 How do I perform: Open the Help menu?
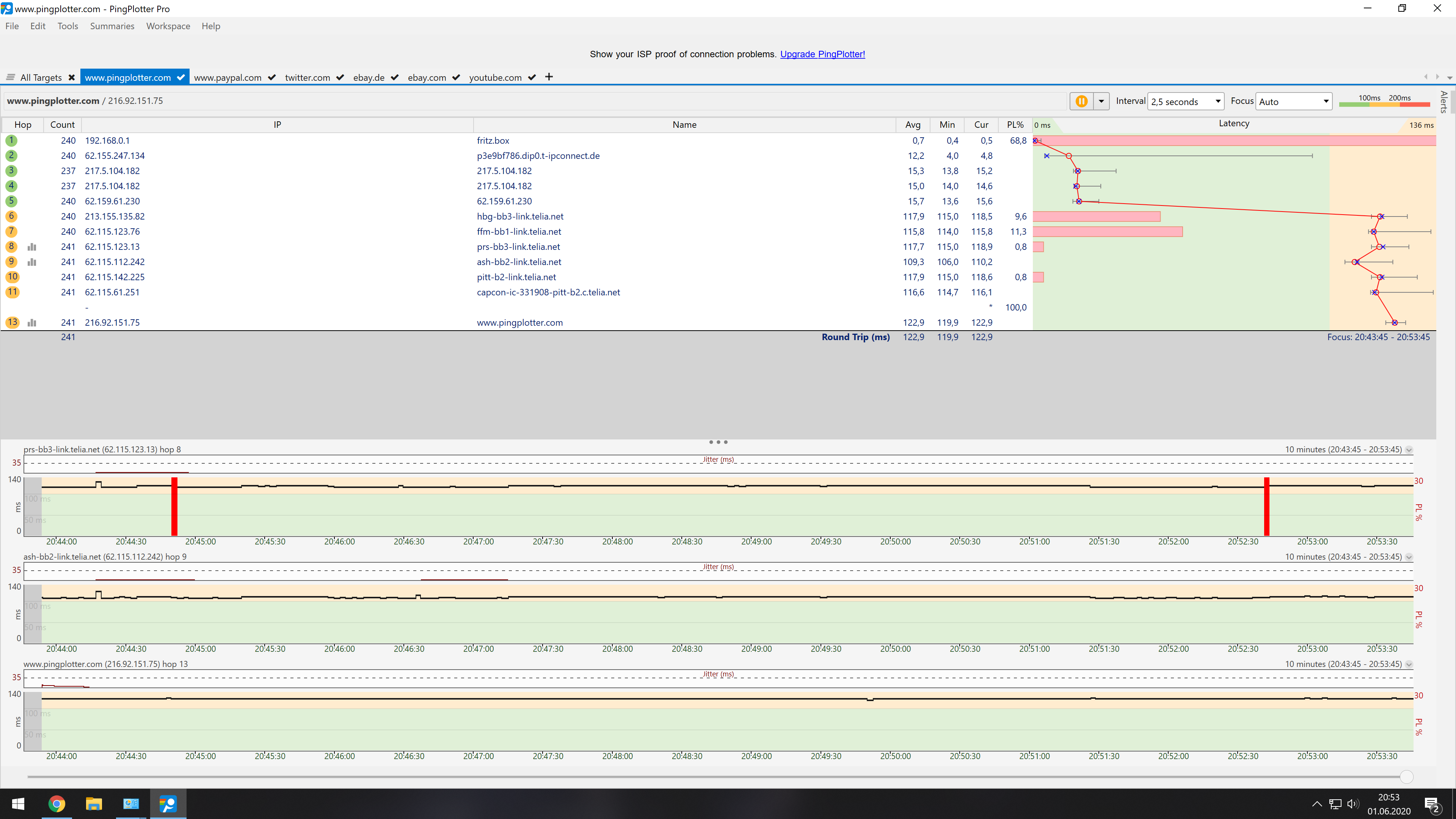click(211, 26)
